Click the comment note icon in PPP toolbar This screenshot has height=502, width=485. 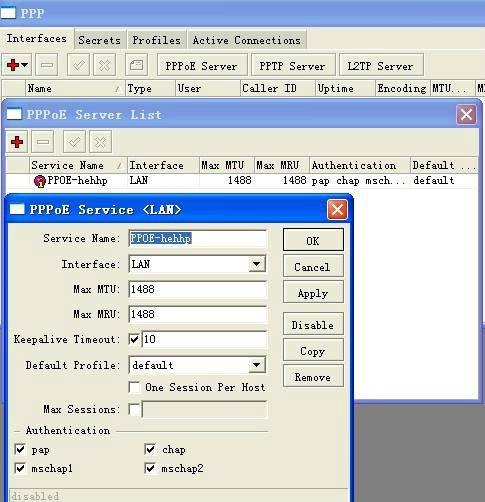136,65
